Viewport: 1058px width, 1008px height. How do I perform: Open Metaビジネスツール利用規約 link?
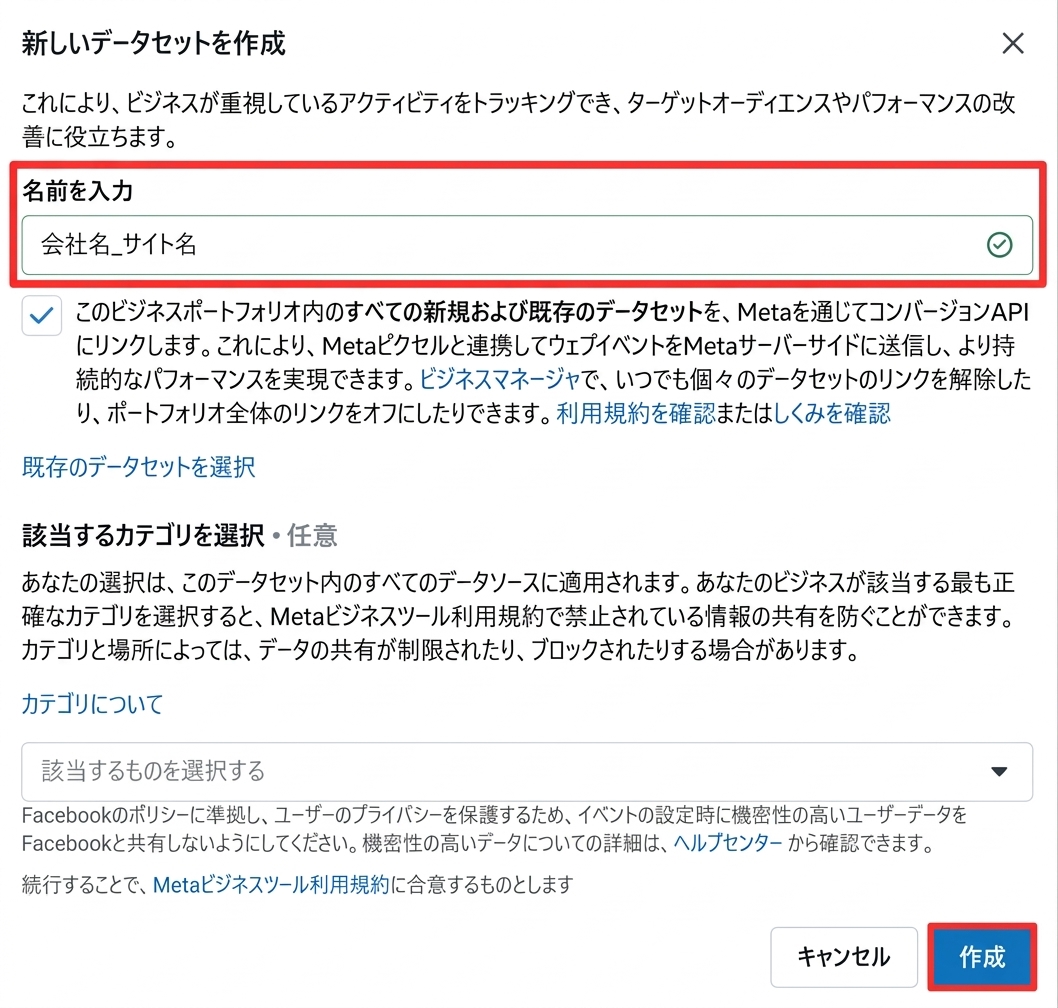click(271, 884)
